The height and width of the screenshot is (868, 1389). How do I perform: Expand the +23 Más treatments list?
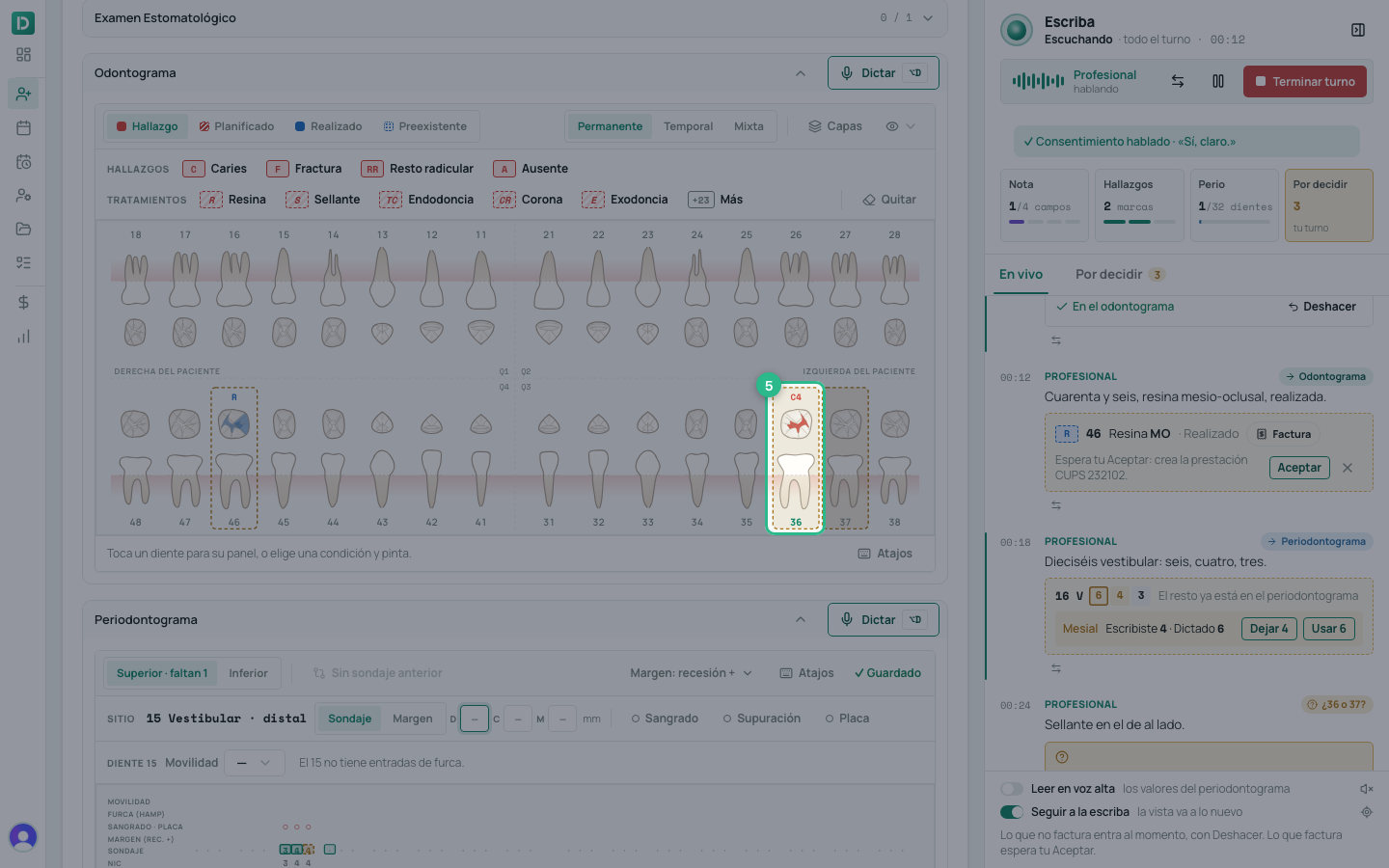click(716, 200)
